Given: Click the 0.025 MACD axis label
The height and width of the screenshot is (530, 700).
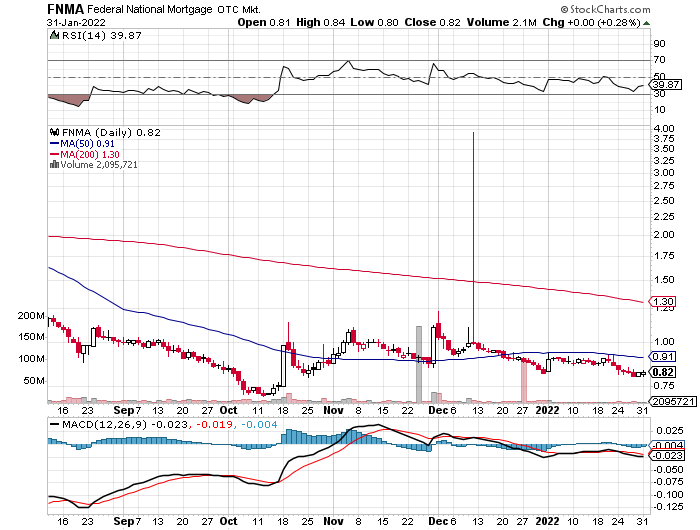Looking at the screenshot, I should pyautogui.click(x=670, y=430).
